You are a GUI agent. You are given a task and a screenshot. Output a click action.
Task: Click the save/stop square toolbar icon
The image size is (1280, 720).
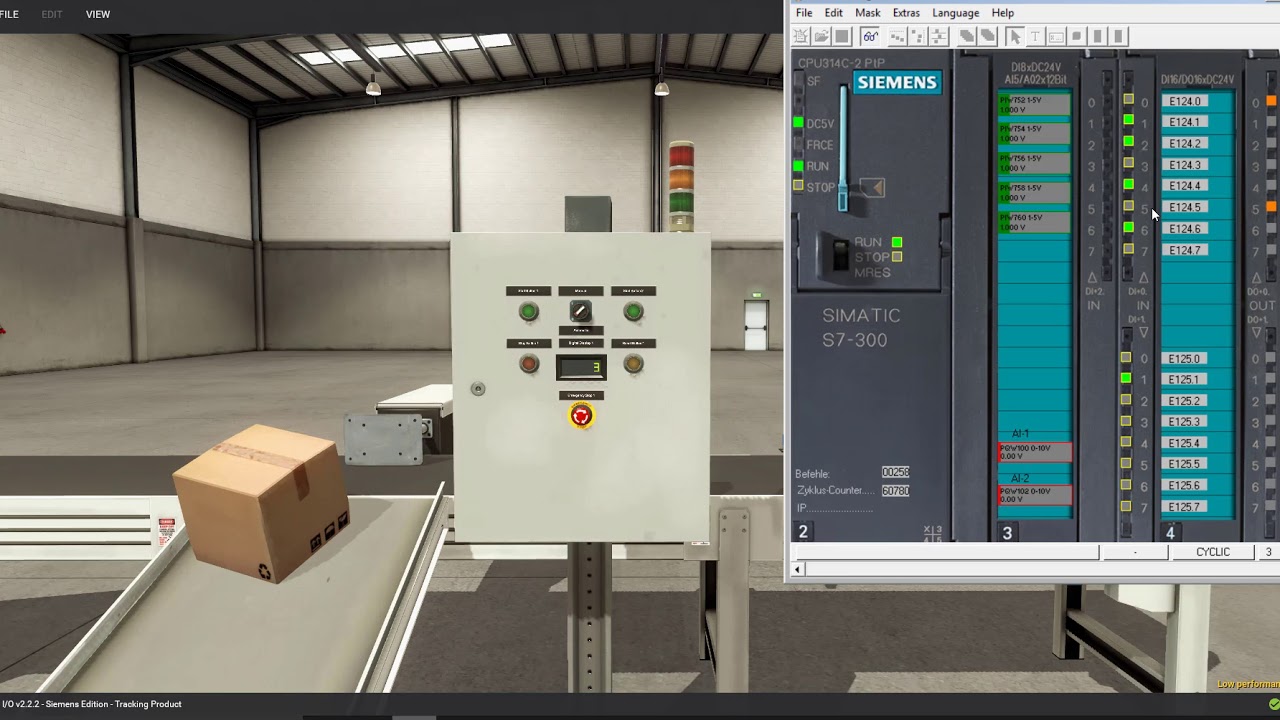click(x=842, y=36)
